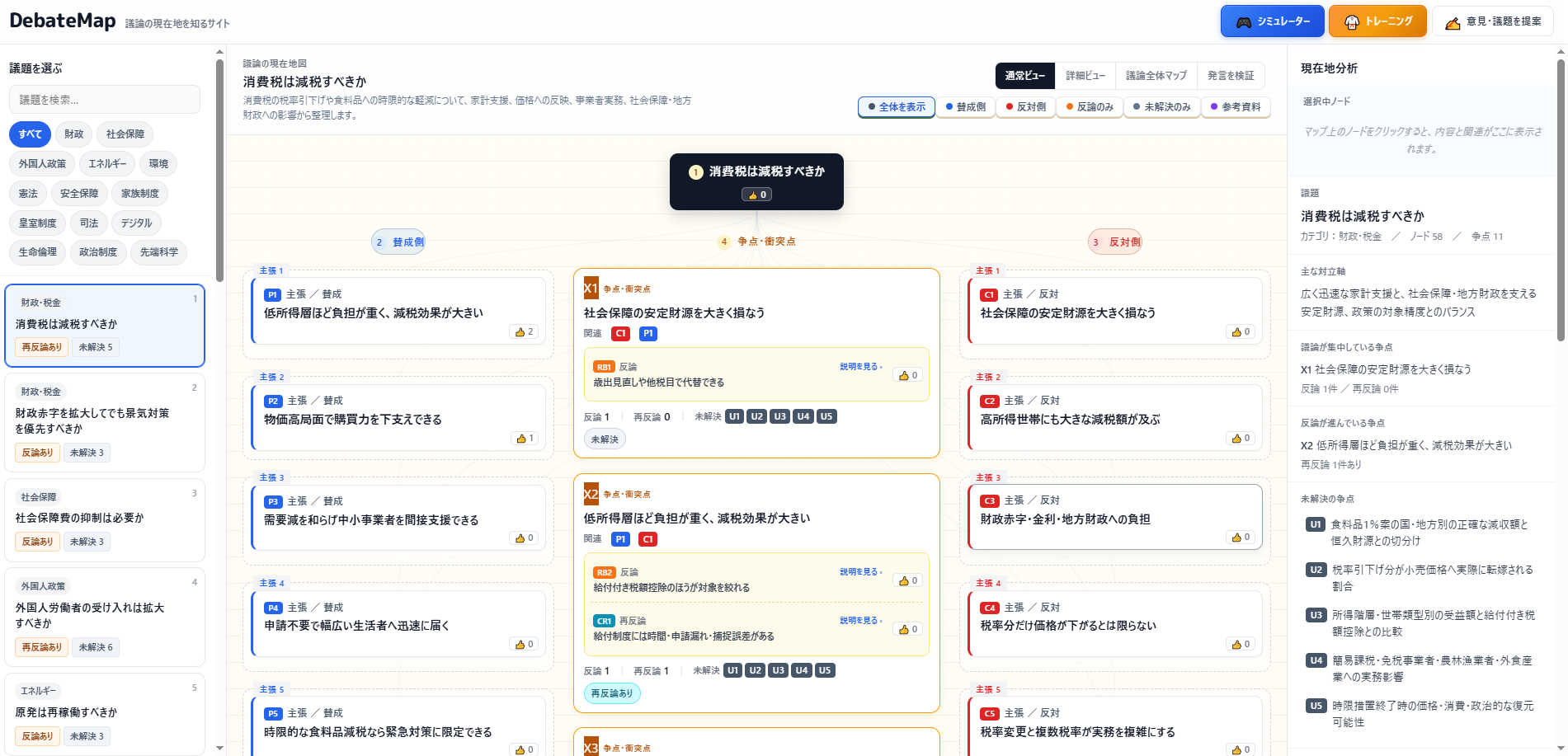Click 争点・衝突点 column header

pyautogui.click(x=757, y=242)
